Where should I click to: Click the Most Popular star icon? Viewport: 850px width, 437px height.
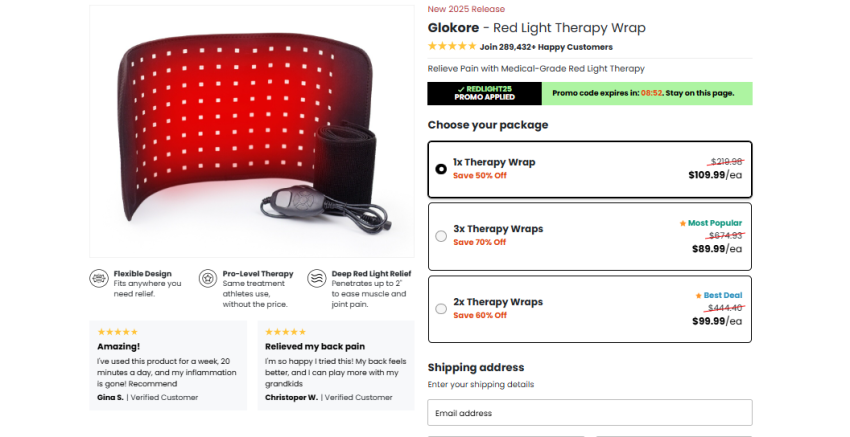(683, 223)
